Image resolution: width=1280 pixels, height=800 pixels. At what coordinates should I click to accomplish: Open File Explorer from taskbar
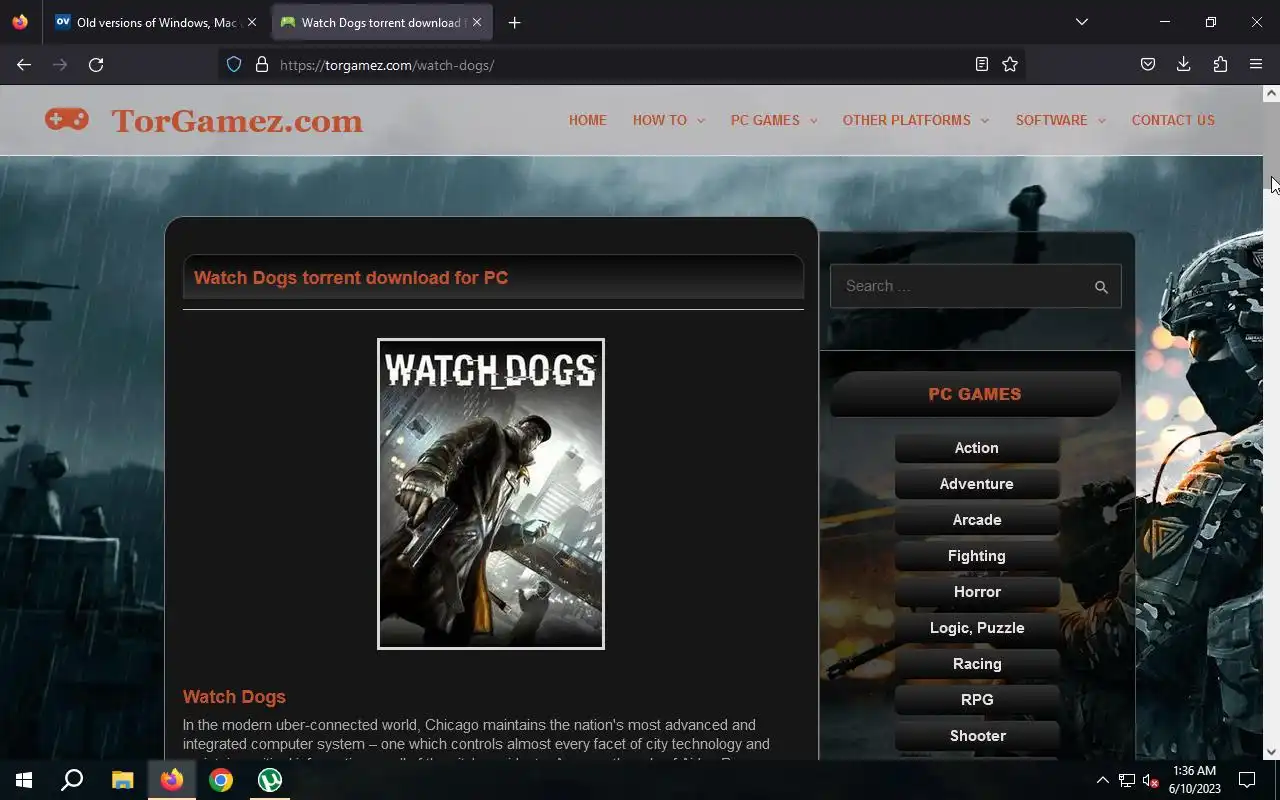click(122, 780)
